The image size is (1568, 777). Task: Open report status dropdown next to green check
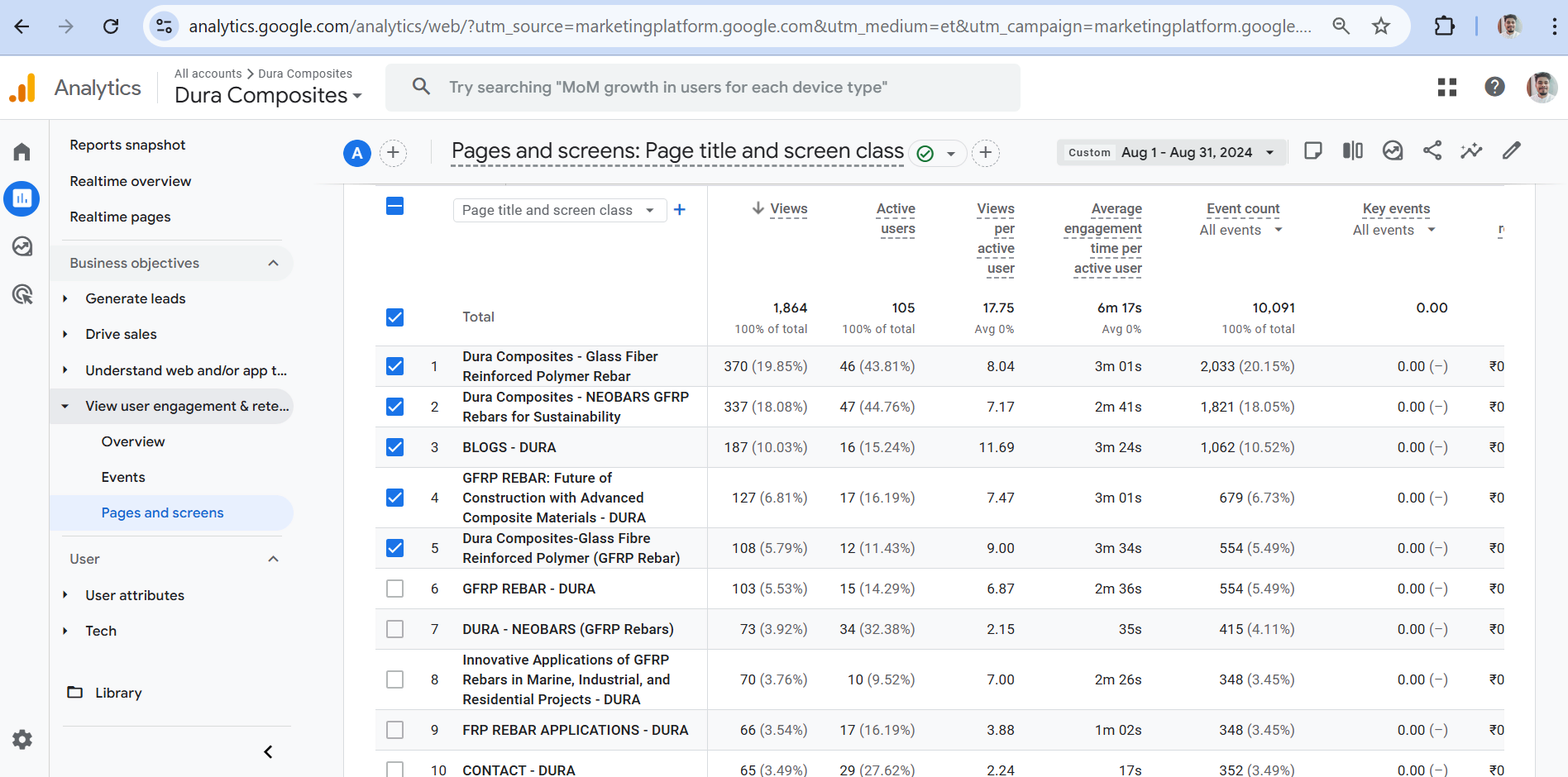pos(951,154)
